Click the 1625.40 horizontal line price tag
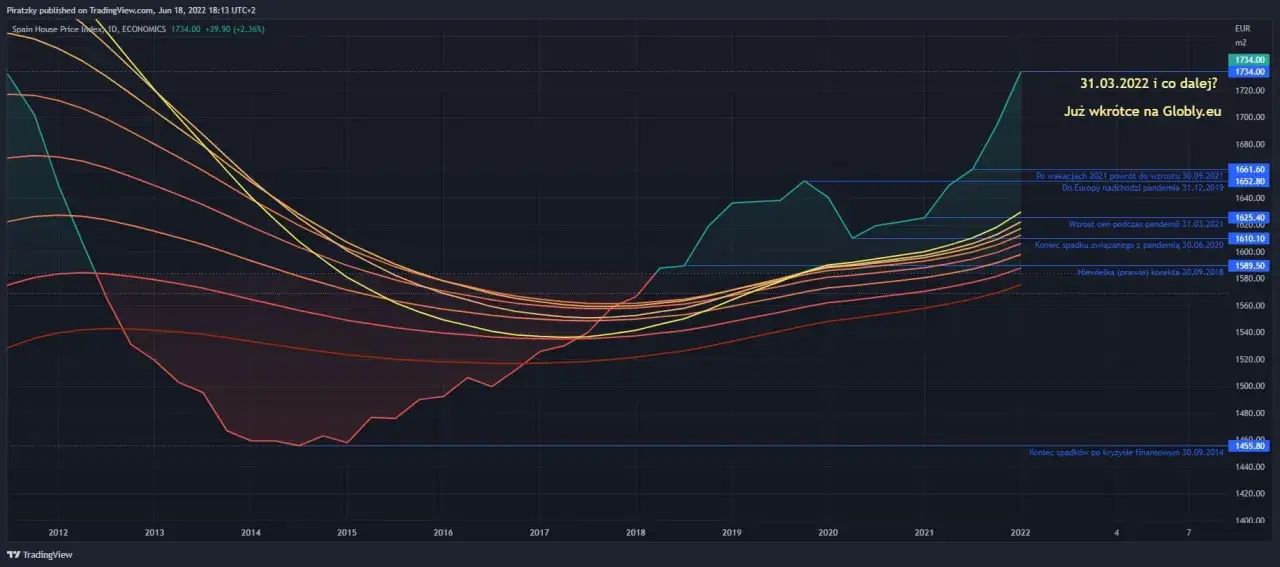This screenshot has width=1280, height=567. point(1250,217)
